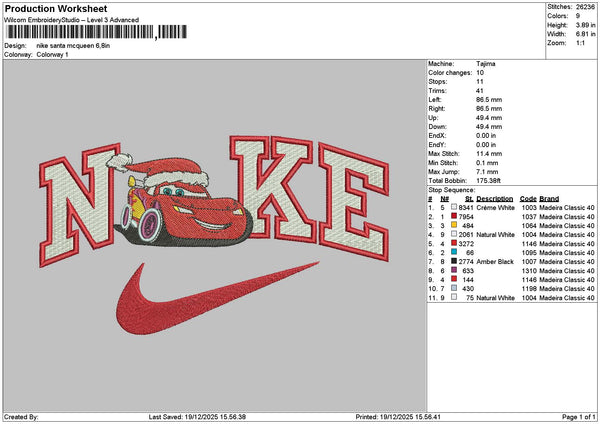Click the Brand column header
The width and height of the screenshot is (600, 424).
click(549, 199)
